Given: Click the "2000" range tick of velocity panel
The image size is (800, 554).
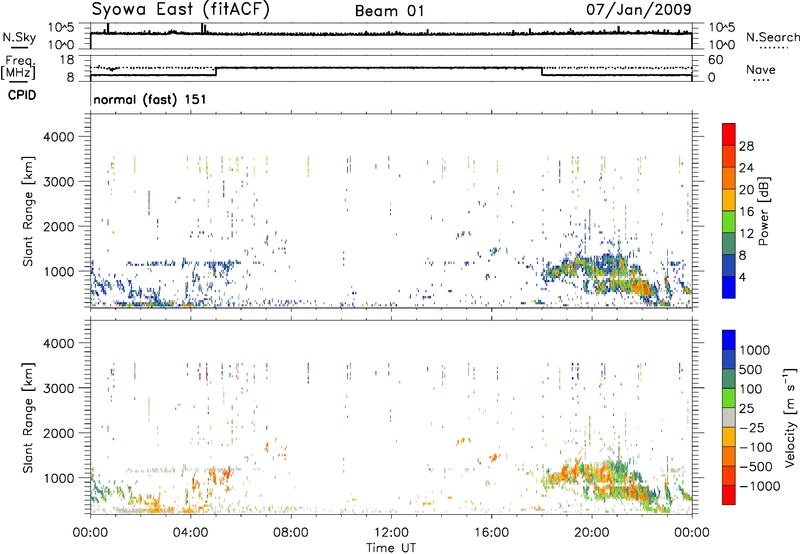Looking at the screenshot, I should 58,433.
